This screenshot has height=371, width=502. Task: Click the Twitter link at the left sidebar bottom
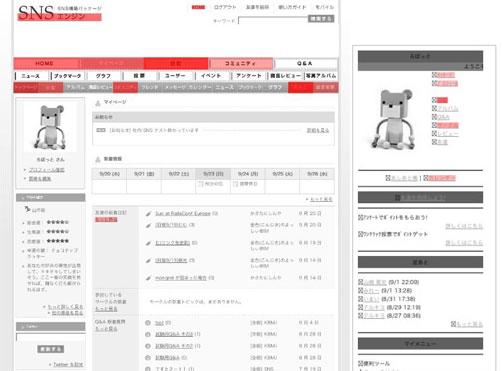click(68, 364)
